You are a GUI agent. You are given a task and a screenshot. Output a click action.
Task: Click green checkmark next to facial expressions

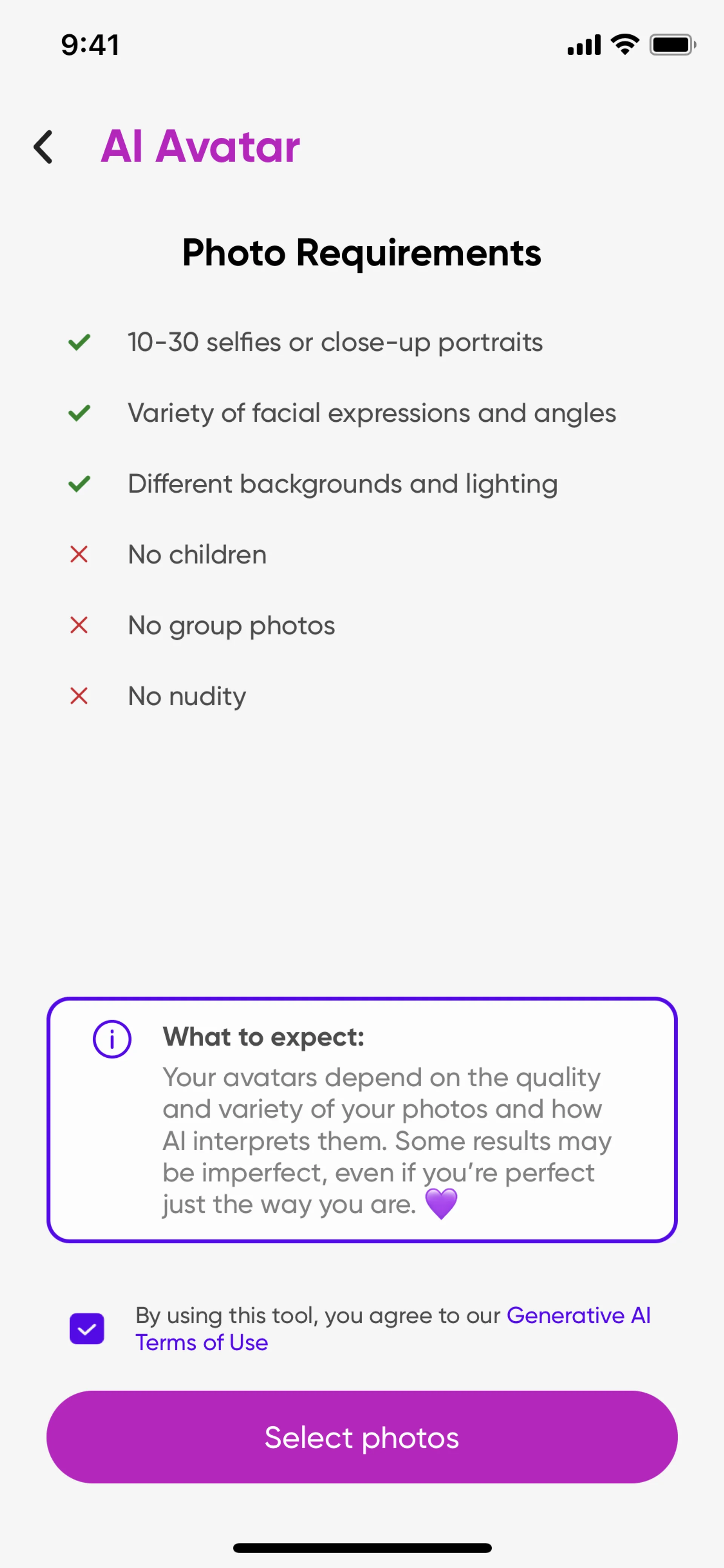click(x=79, y=413)
